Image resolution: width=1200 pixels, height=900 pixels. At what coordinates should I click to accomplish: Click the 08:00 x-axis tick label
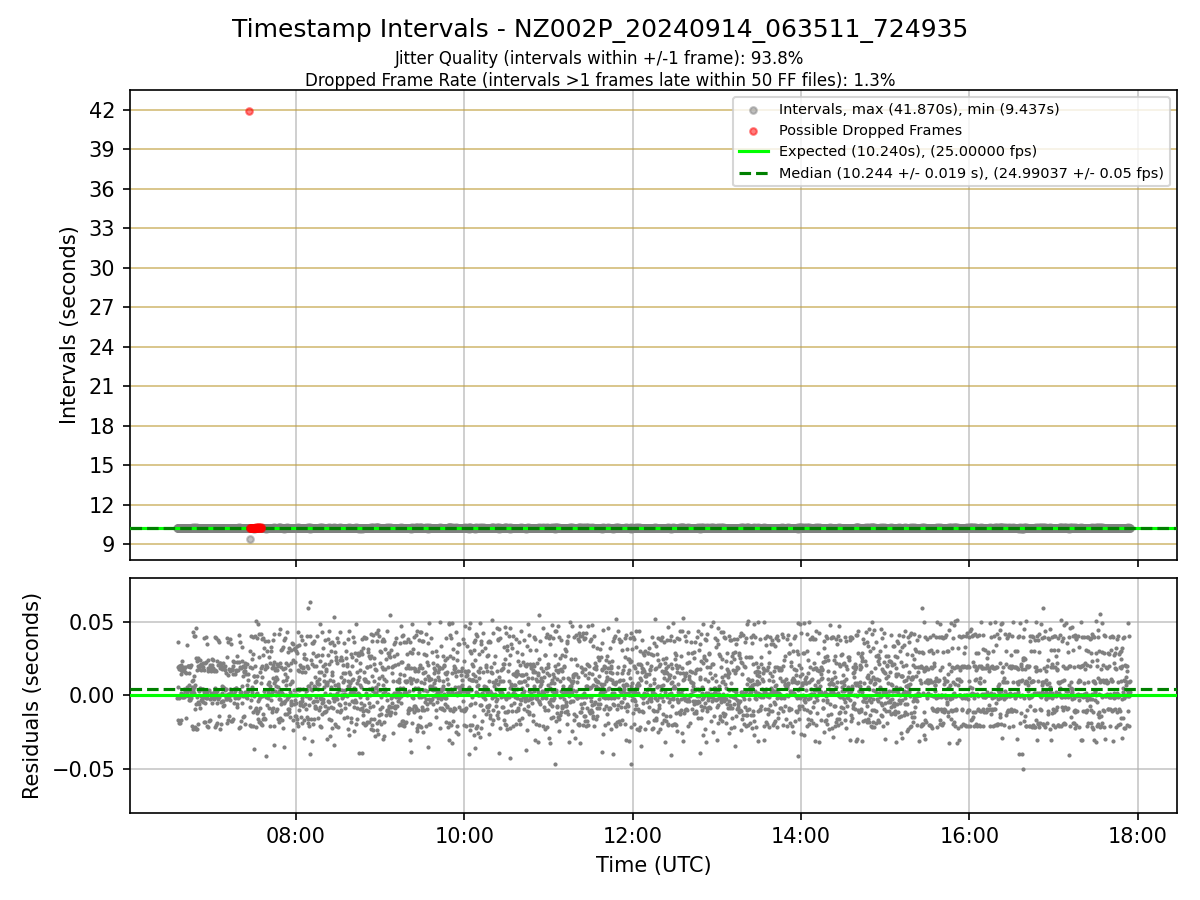(x=295, y=835)
